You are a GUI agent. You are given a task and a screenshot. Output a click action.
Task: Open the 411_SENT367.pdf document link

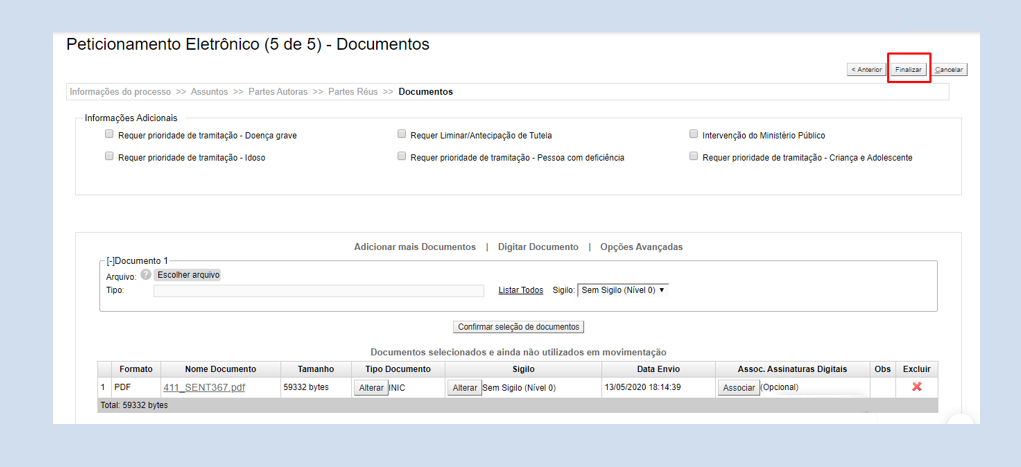coord(204,388)
